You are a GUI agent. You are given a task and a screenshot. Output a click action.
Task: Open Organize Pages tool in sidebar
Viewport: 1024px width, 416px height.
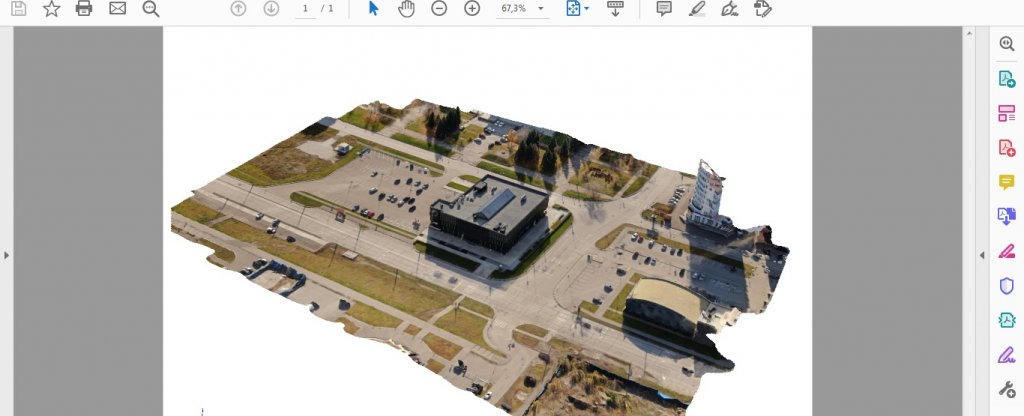[x=1007, y=113]
